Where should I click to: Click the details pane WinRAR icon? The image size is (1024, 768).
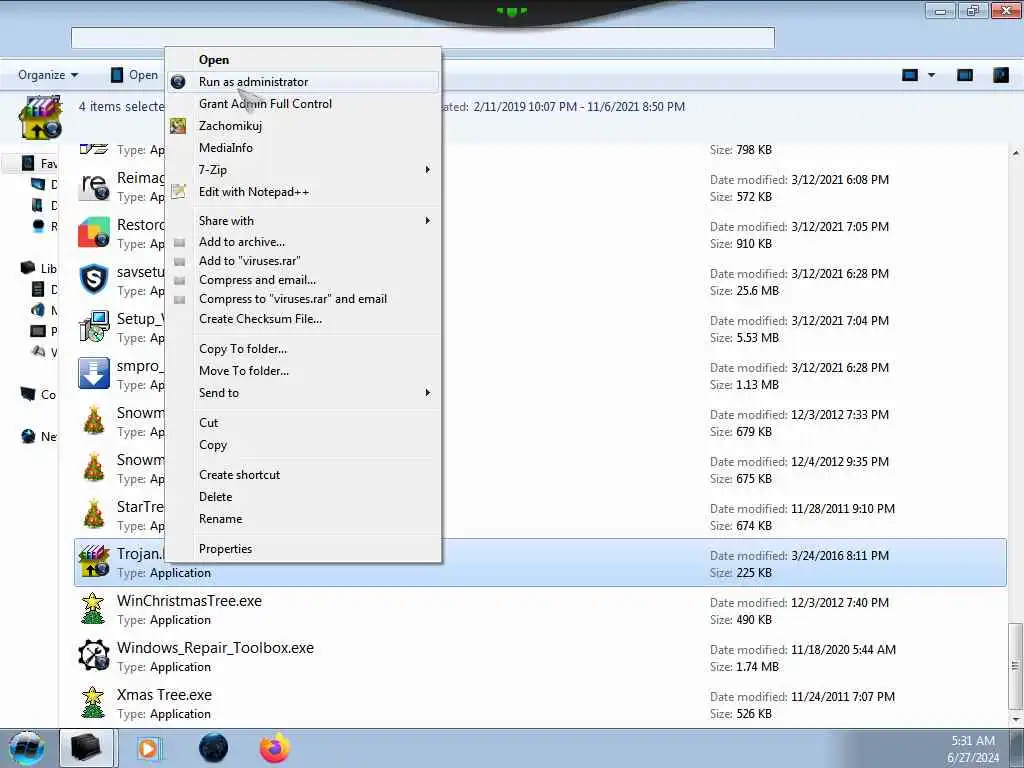pos(40,118)
